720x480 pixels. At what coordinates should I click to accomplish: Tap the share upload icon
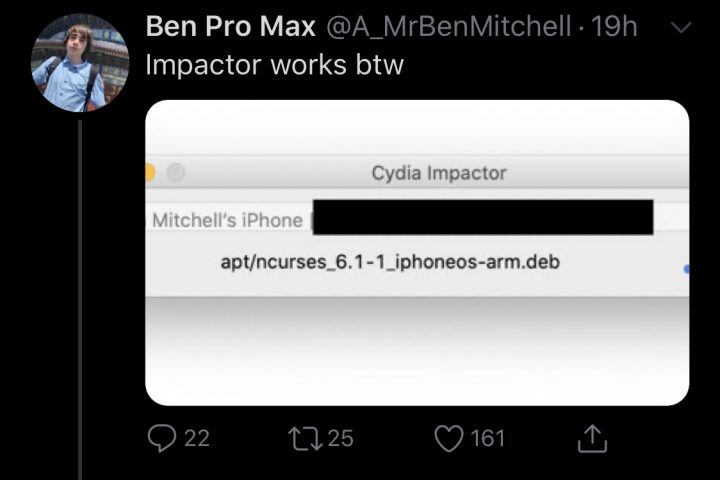coord(593,438)
